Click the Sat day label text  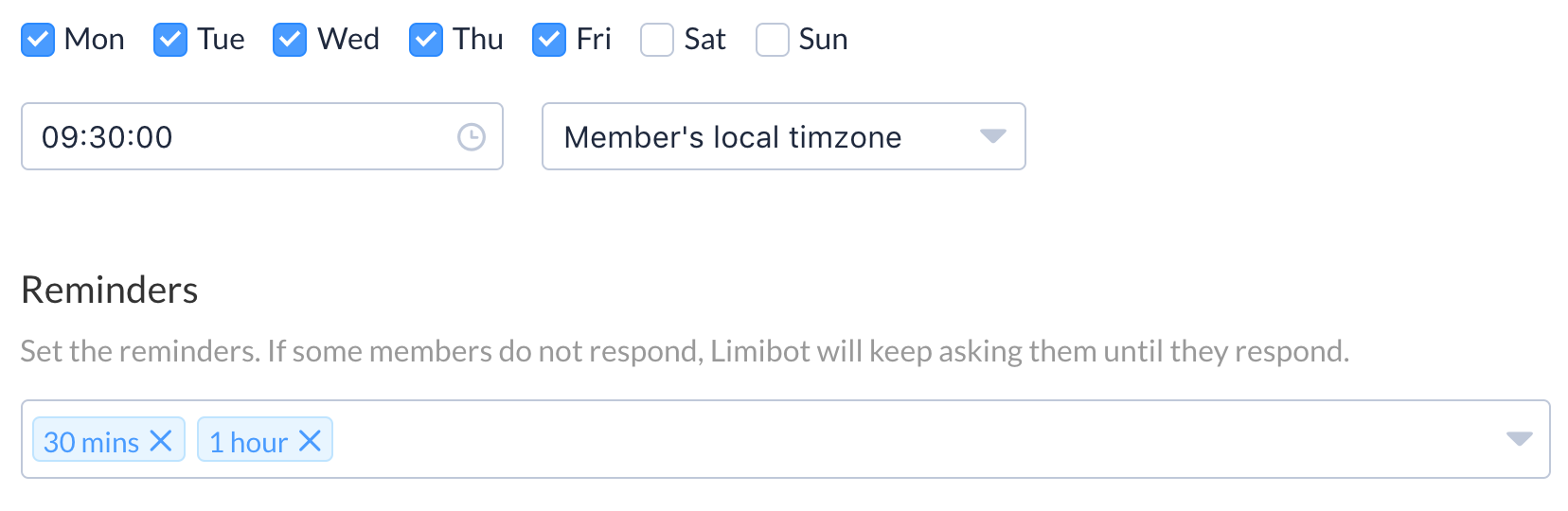[x=704, y=40]
